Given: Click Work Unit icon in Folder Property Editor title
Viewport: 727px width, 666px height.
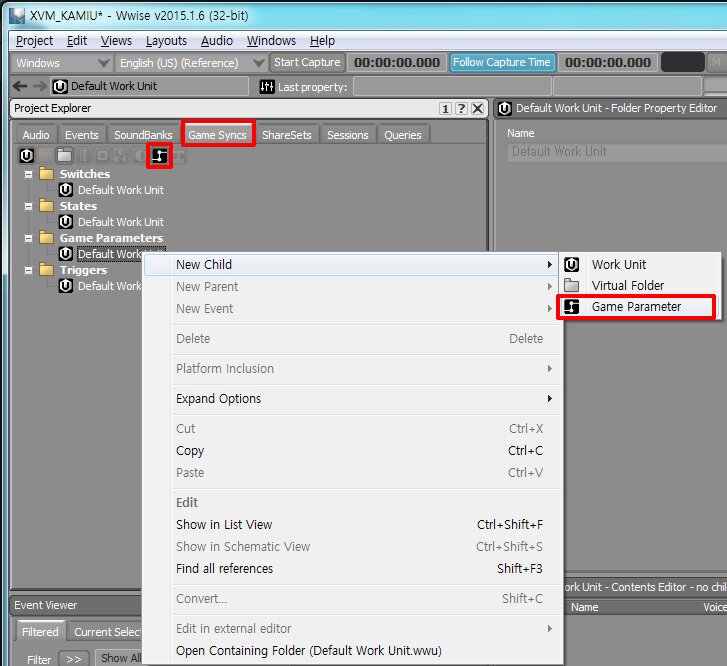Looking at the screenshot, I should point(505,109).
